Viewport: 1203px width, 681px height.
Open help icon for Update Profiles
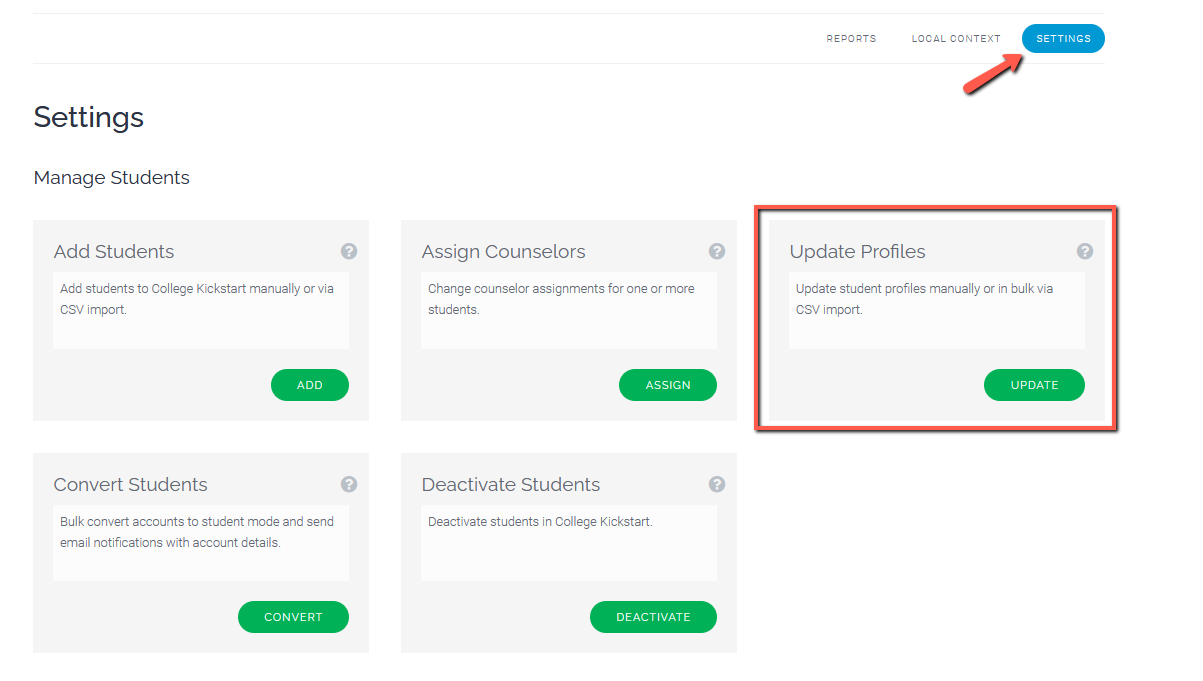(1085, 251)
